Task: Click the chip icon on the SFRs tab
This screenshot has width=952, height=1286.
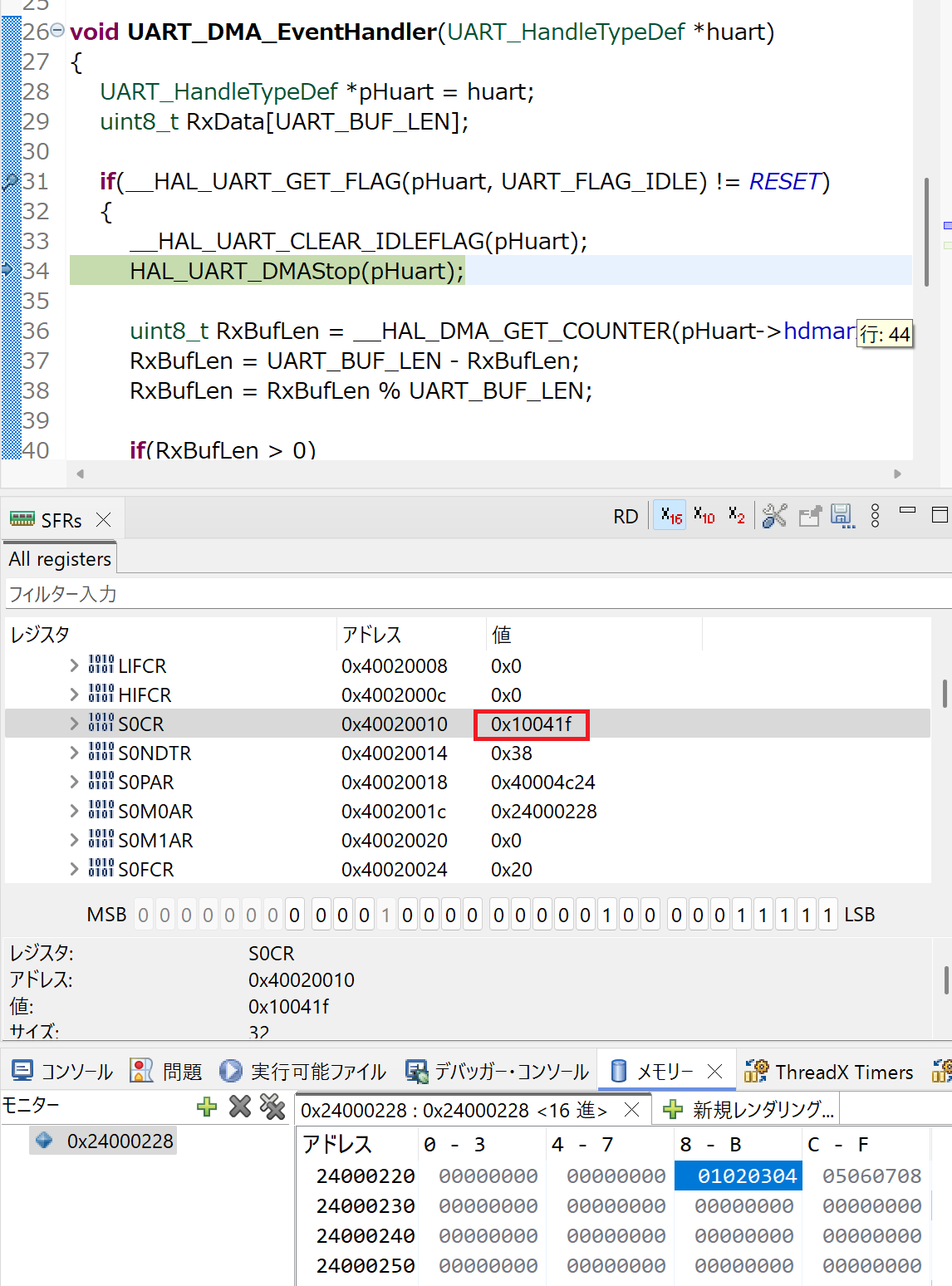Action: (21, 519)
